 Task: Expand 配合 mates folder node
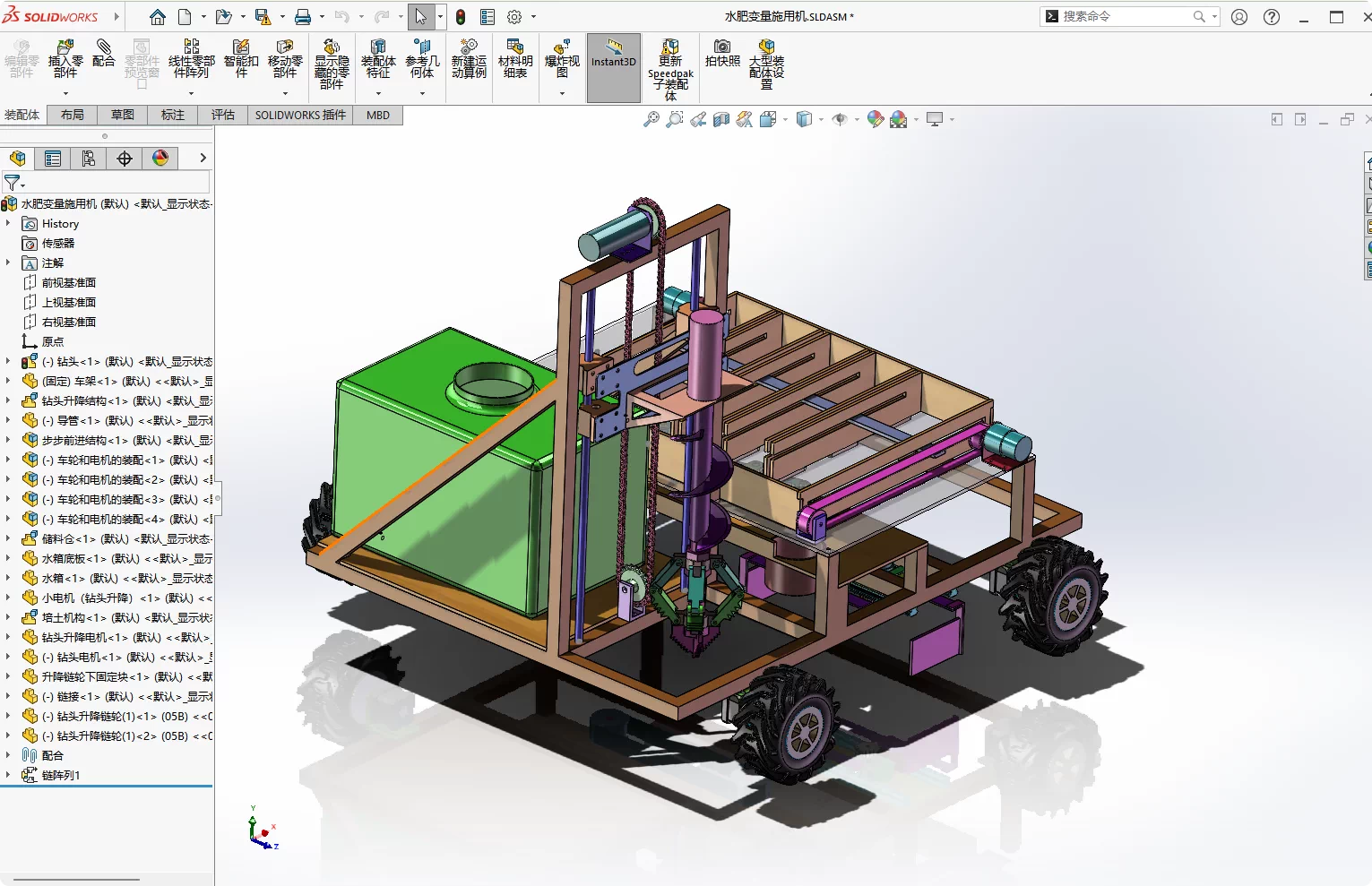point(8,755)
